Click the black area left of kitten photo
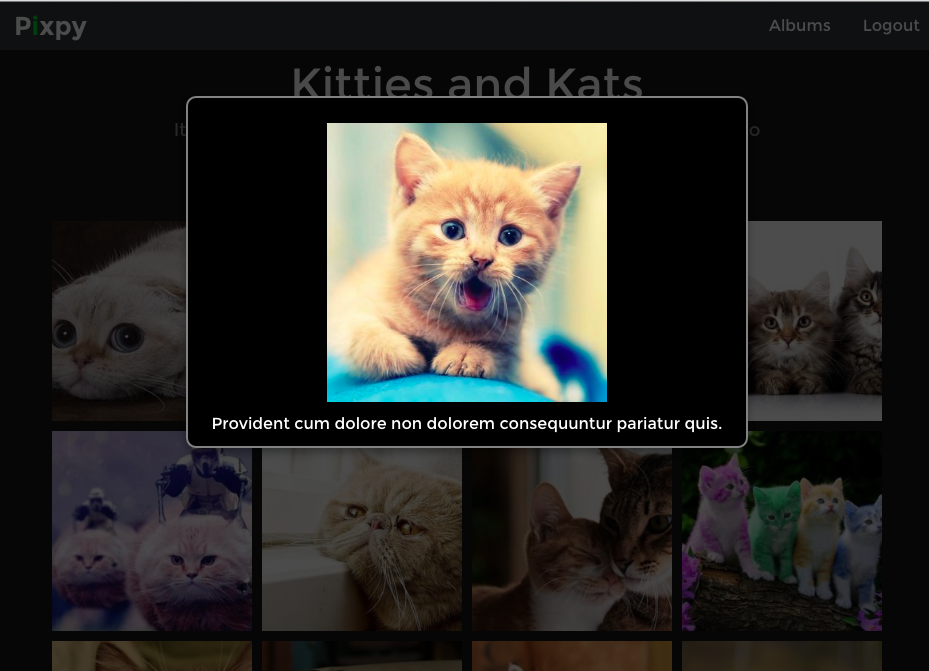929x671 pixels. [257, 262]
